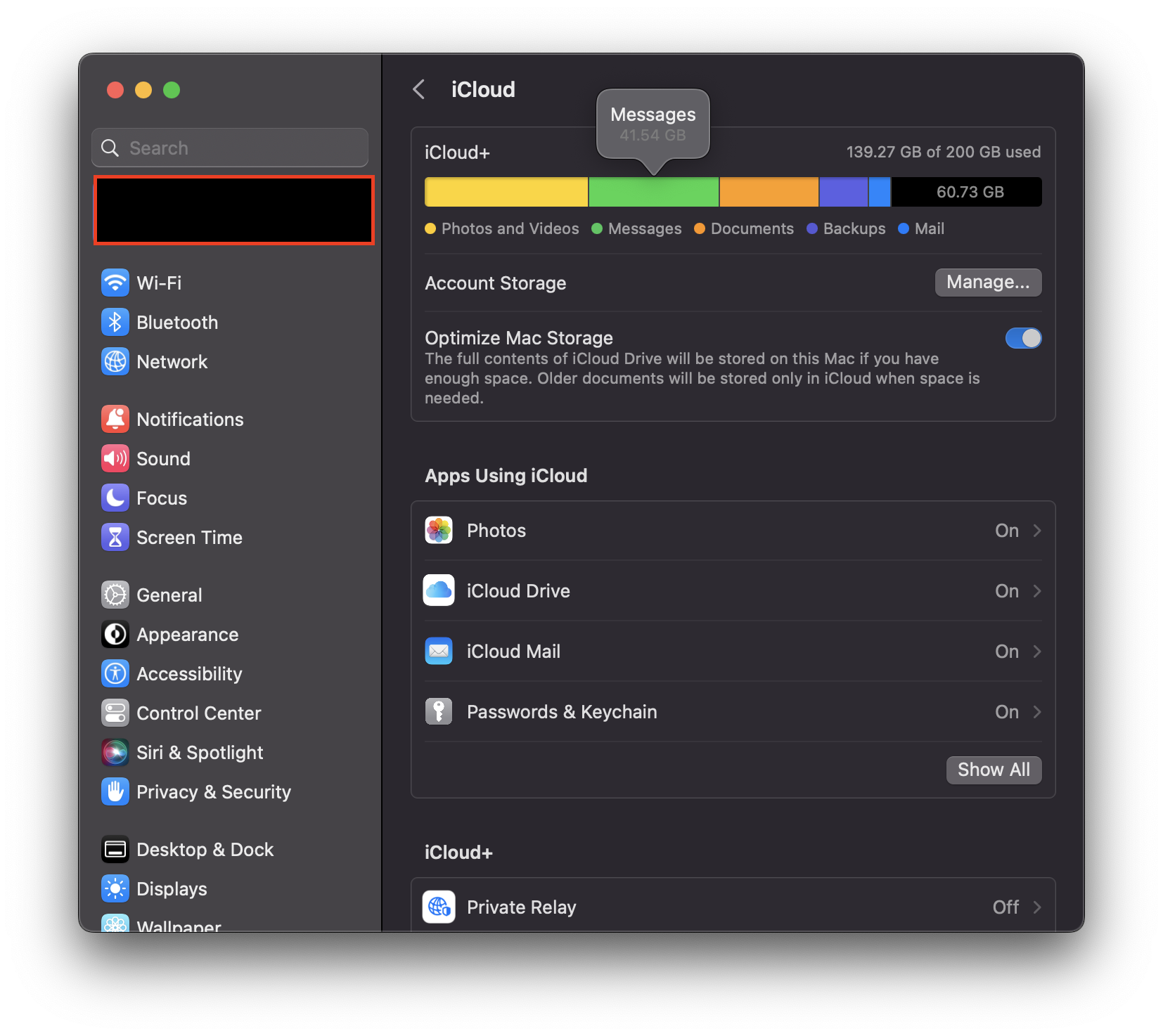The image size is (1163, 1036).
Task: Click the search magnifier icon
Action: [x=110, y=148]
